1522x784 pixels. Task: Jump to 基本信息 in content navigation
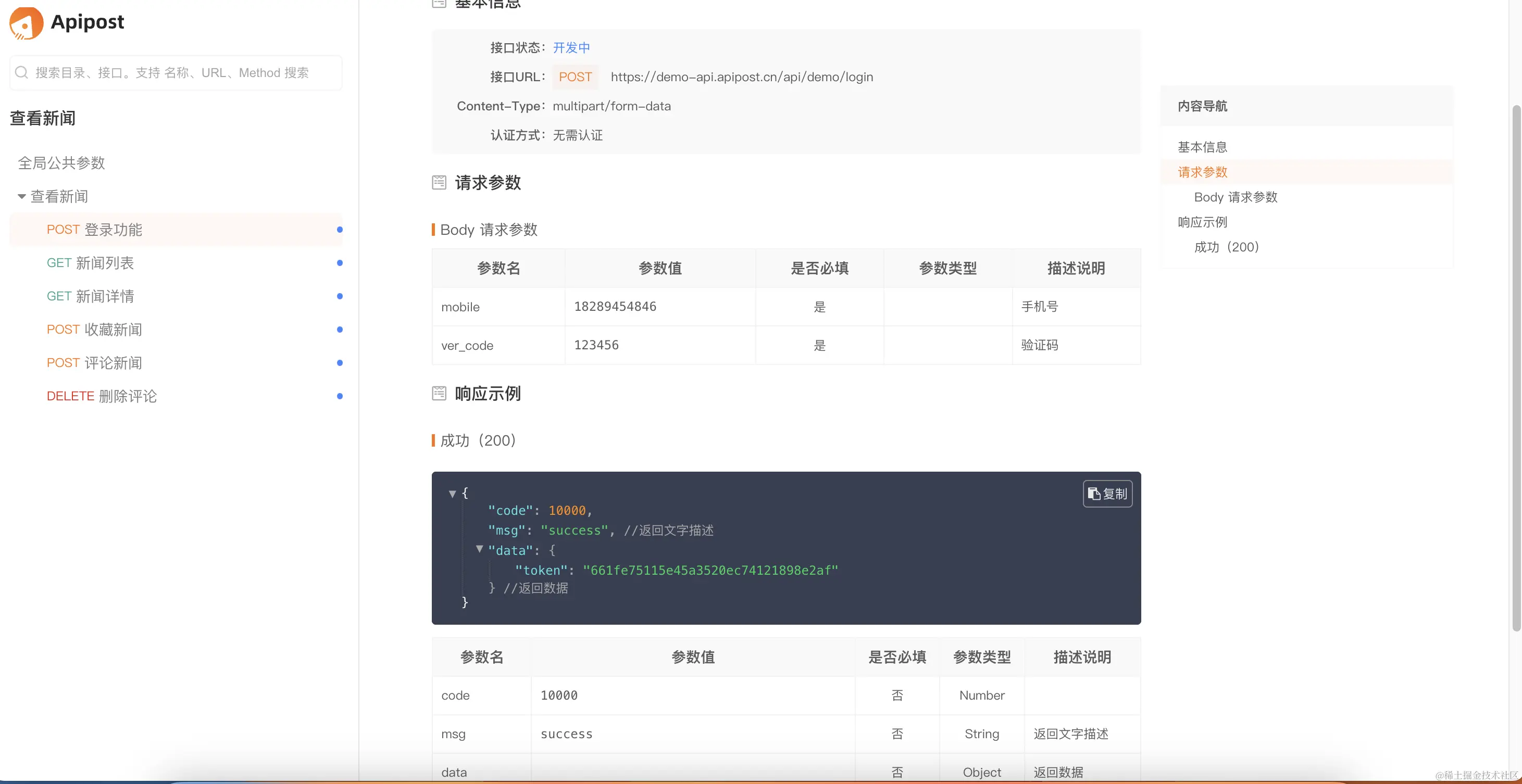point(1202,147)
